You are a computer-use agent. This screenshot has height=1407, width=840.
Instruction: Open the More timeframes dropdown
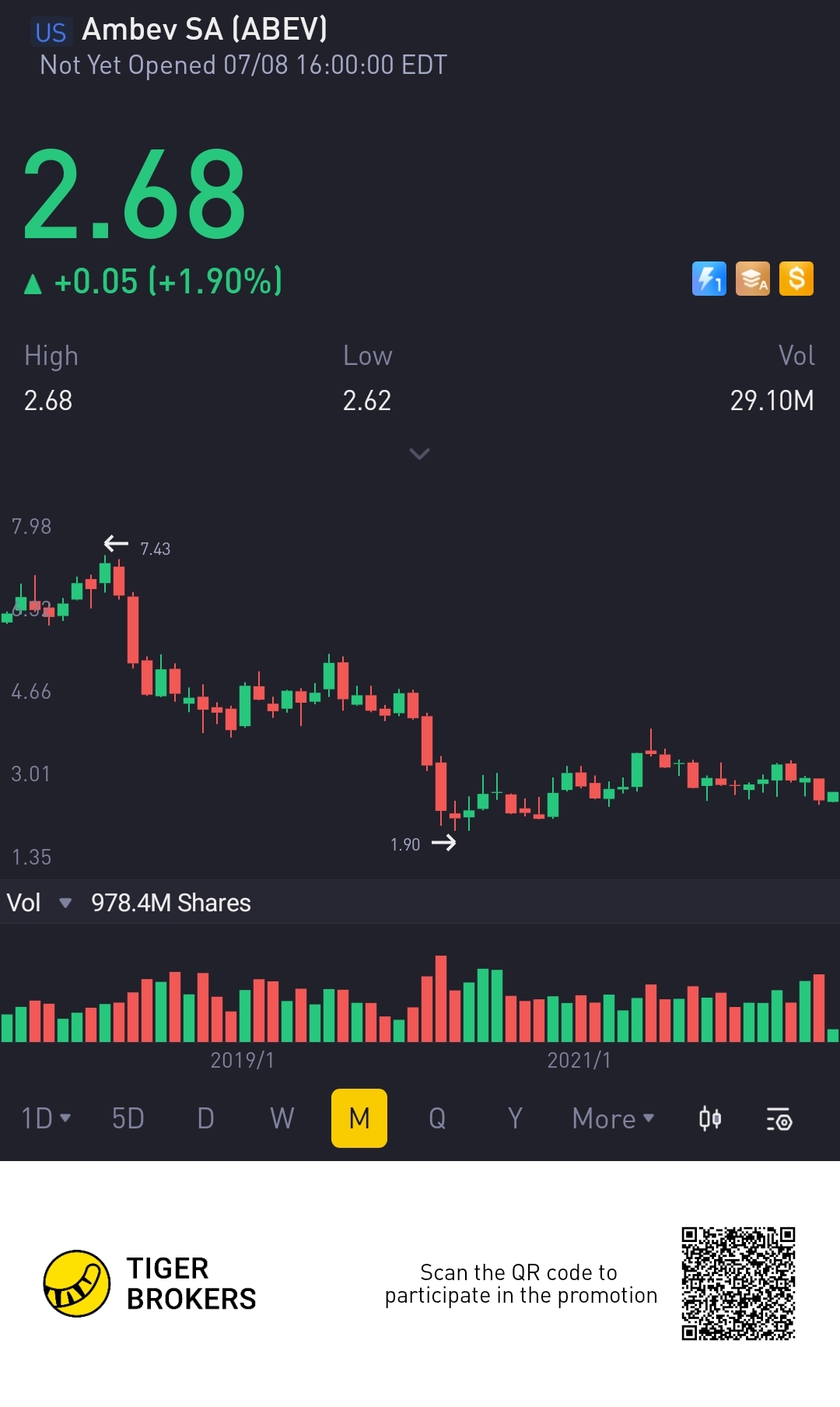(613, 1118)
